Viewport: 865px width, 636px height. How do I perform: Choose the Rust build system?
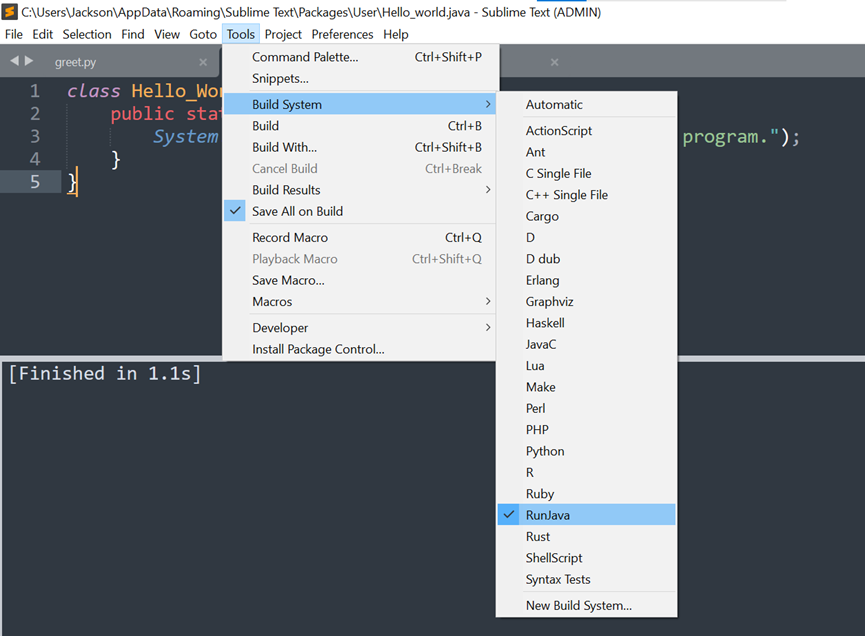(x=586, y=536)
